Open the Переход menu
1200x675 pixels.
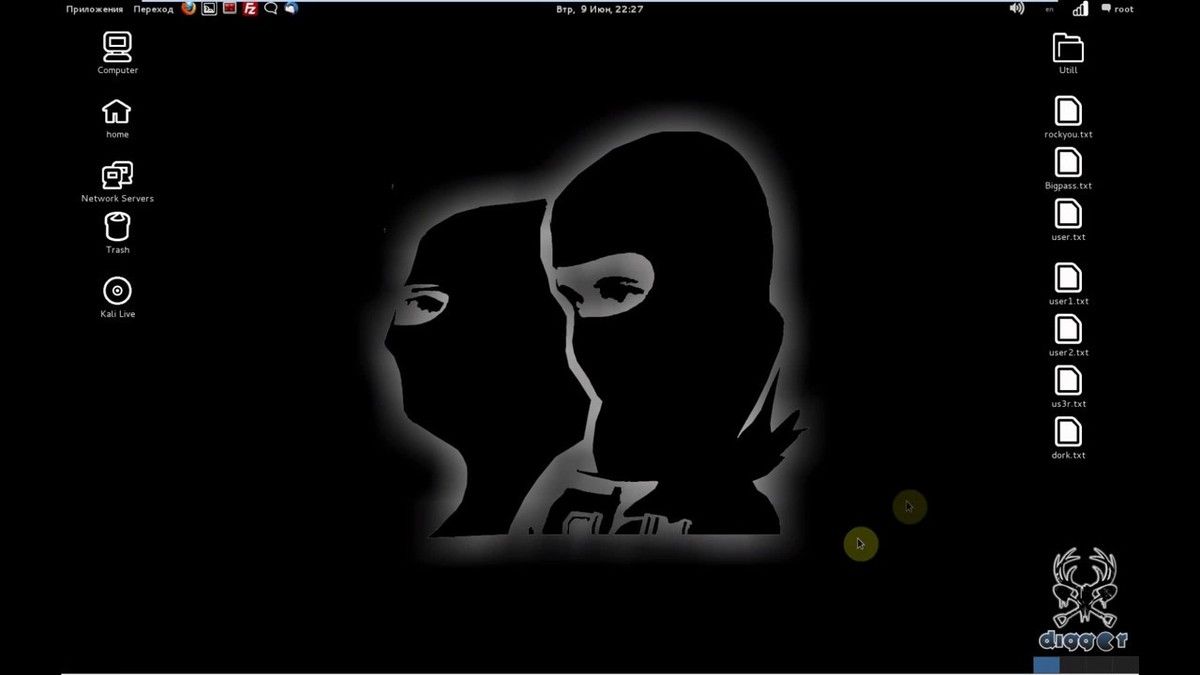click(154, 9)
